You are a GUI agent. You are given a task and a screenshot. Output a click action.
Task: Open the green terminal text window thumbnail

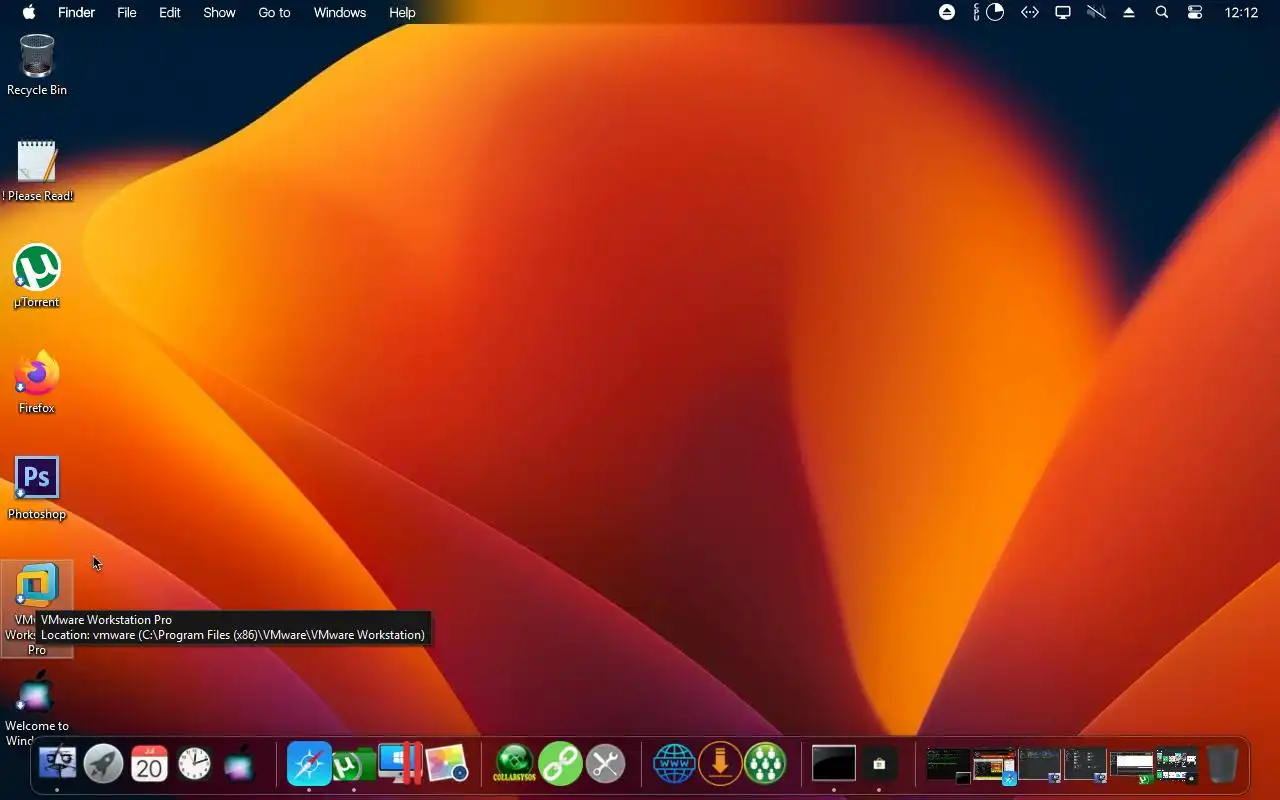click(948, 765)
